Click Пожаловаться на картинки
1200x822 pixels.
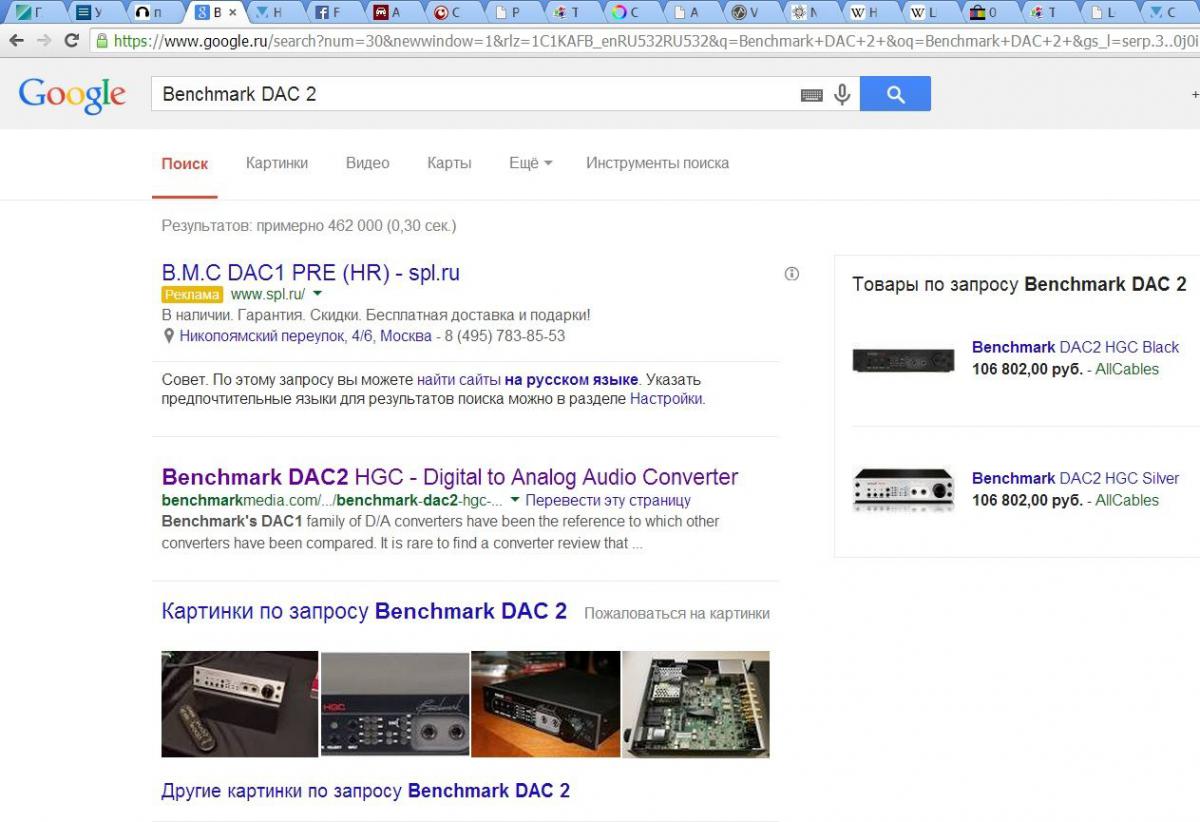point(677,613)
